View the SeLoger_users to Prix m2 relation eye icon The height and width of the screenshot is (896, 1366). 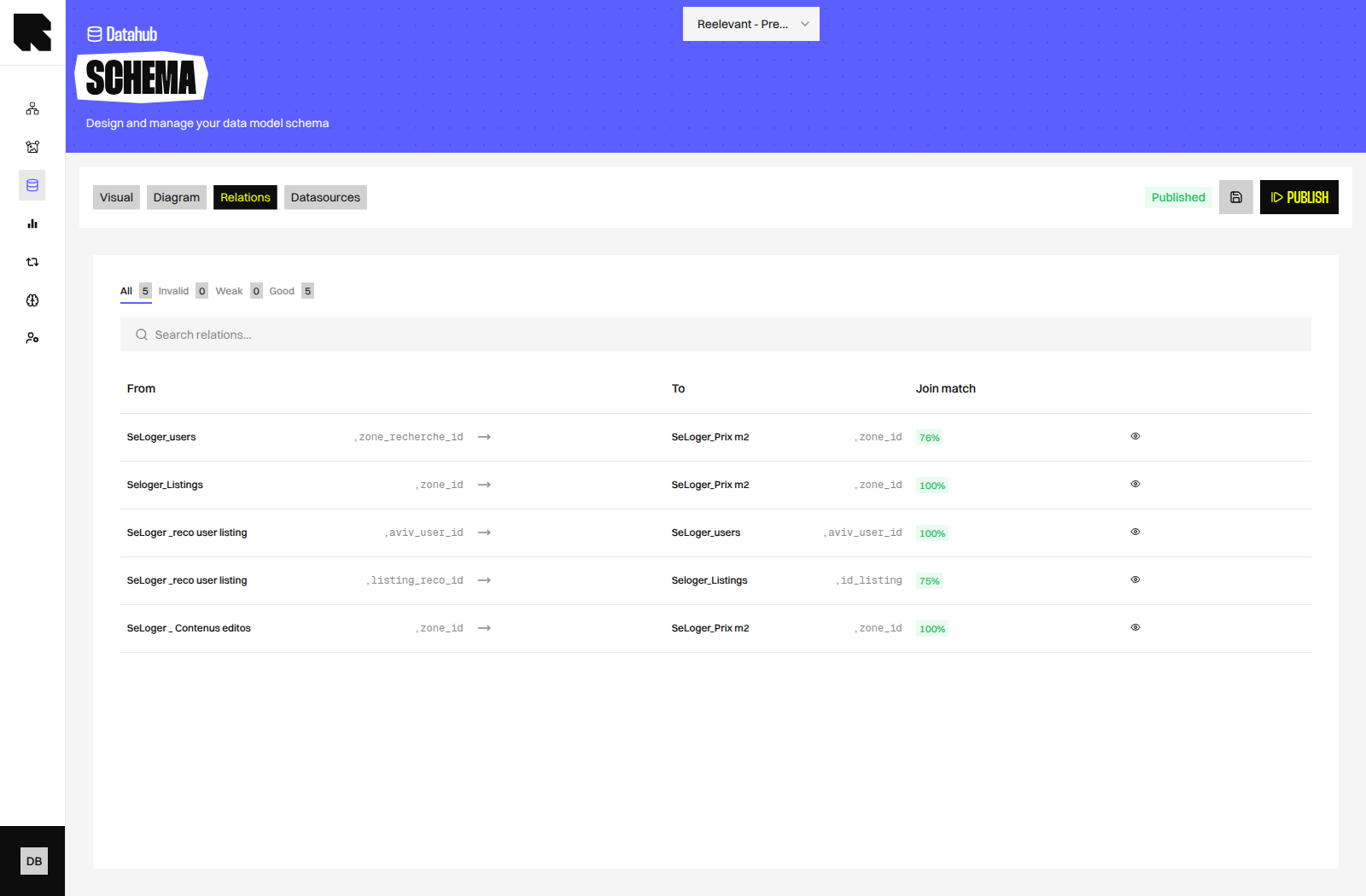coord(1135,436)
